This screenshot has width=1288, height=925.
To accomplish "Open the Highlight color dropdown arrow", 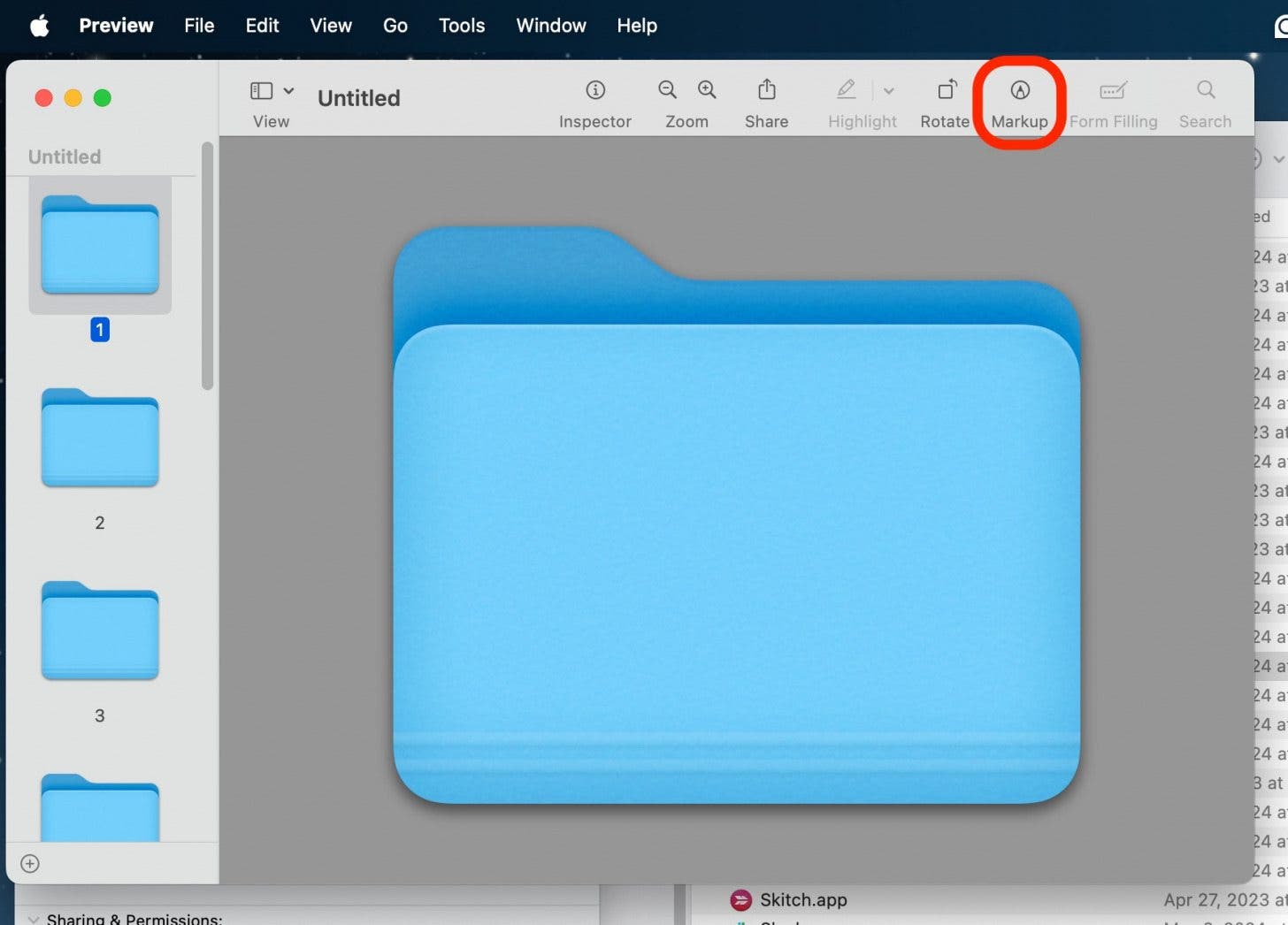I will 889,89.
